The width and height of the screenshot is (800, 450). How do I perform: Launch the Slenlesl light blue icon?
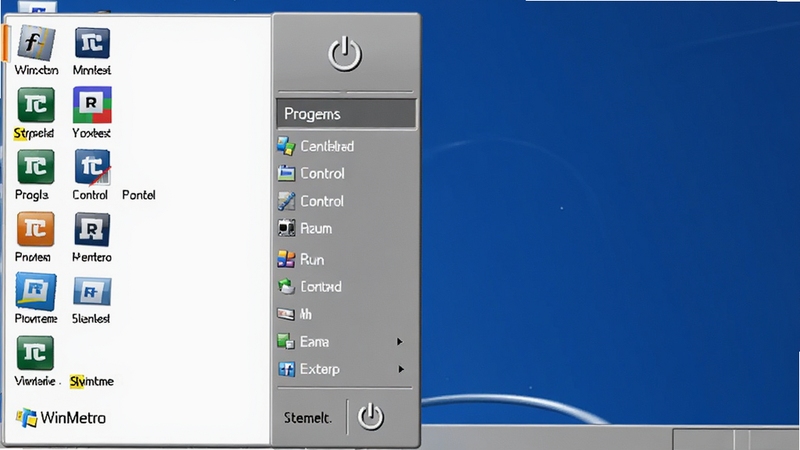click(92, 291)
